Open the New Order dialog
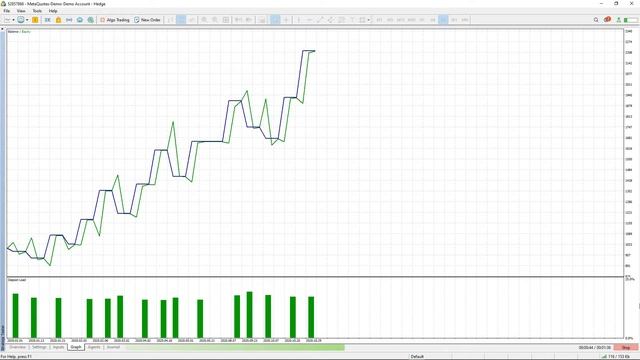640x360 pixels. 147,20
